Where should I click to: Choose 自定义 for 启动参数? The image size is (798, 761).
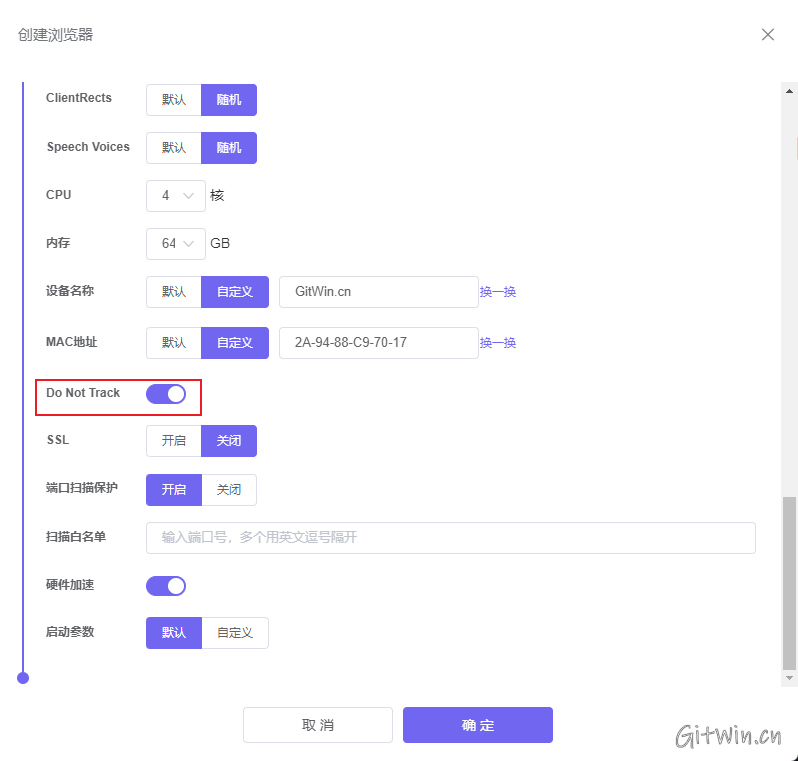pyautogui.click(x=235, y=633)
